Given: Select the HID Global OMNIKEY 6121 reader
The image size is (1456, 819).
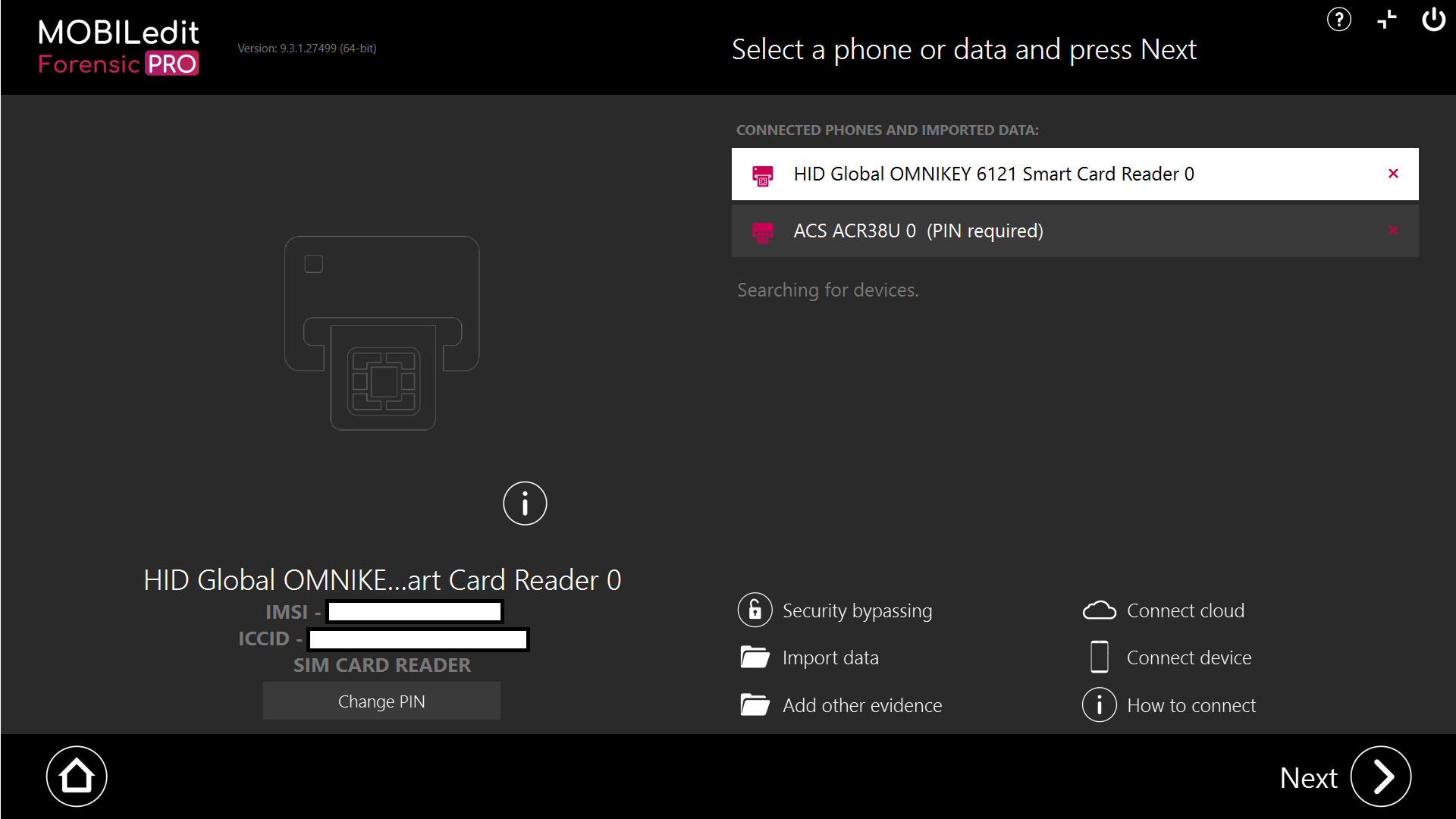Looking at the screenshot, I should tap(993, 174).
